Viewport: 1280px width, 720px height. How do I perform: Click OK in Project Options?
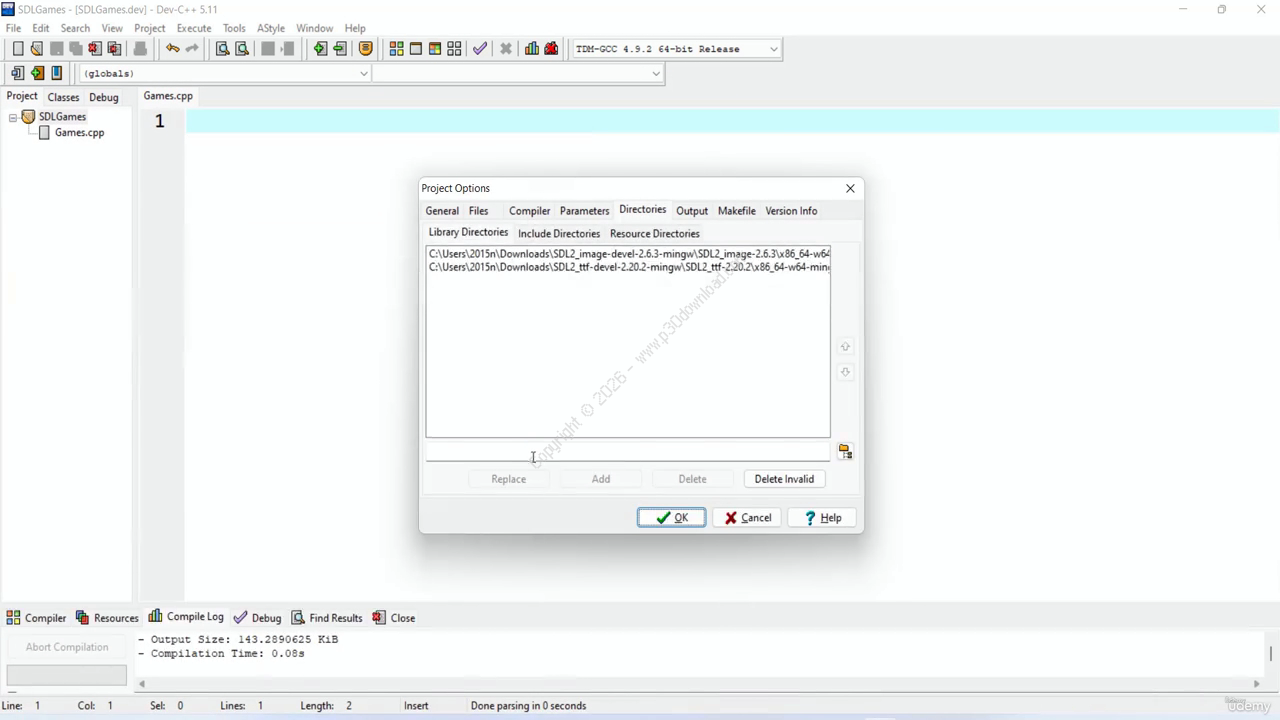coord(671,518)
